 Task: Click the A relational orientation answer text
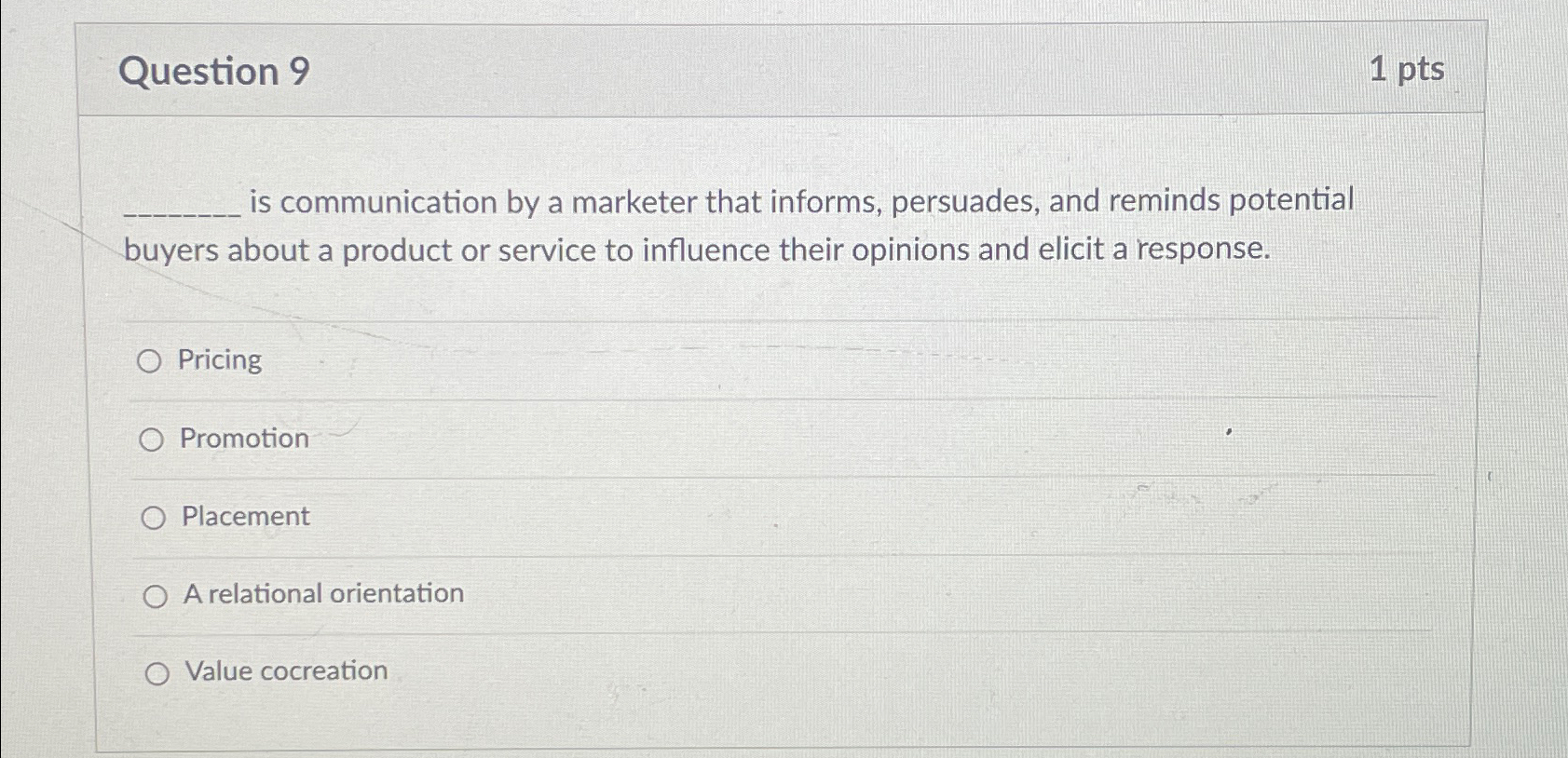click(x=321, y=594)
